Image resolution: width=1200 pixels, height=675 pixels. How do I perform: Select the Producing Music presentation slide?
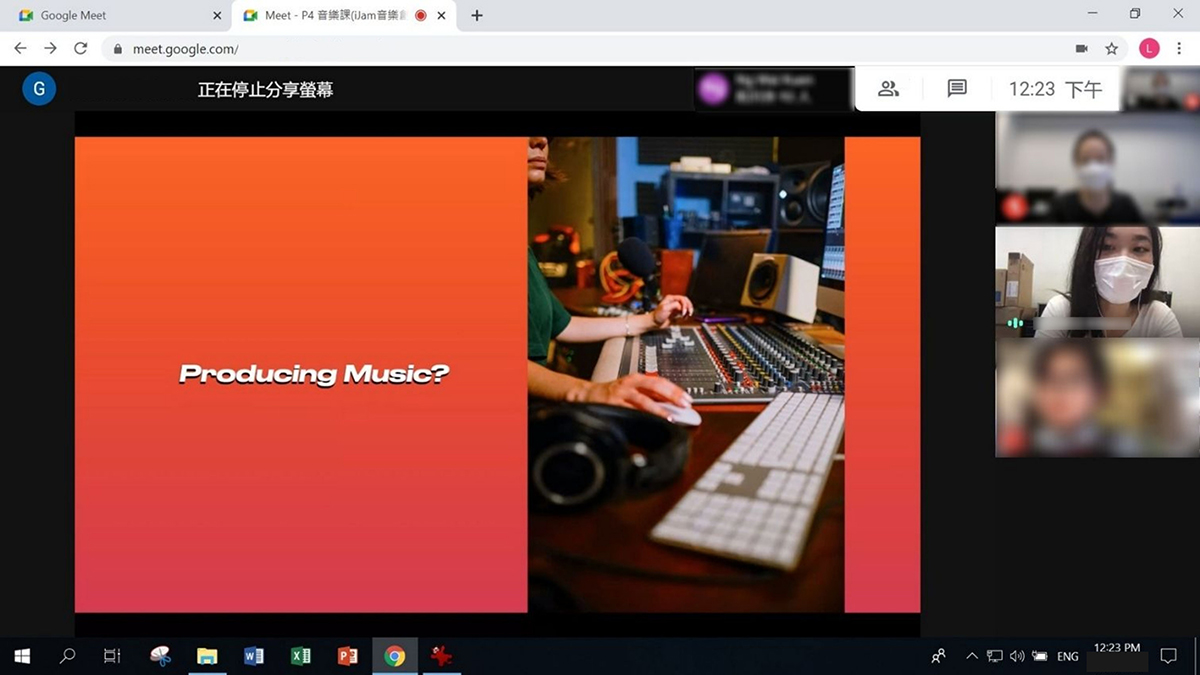(x=497, y=374)
